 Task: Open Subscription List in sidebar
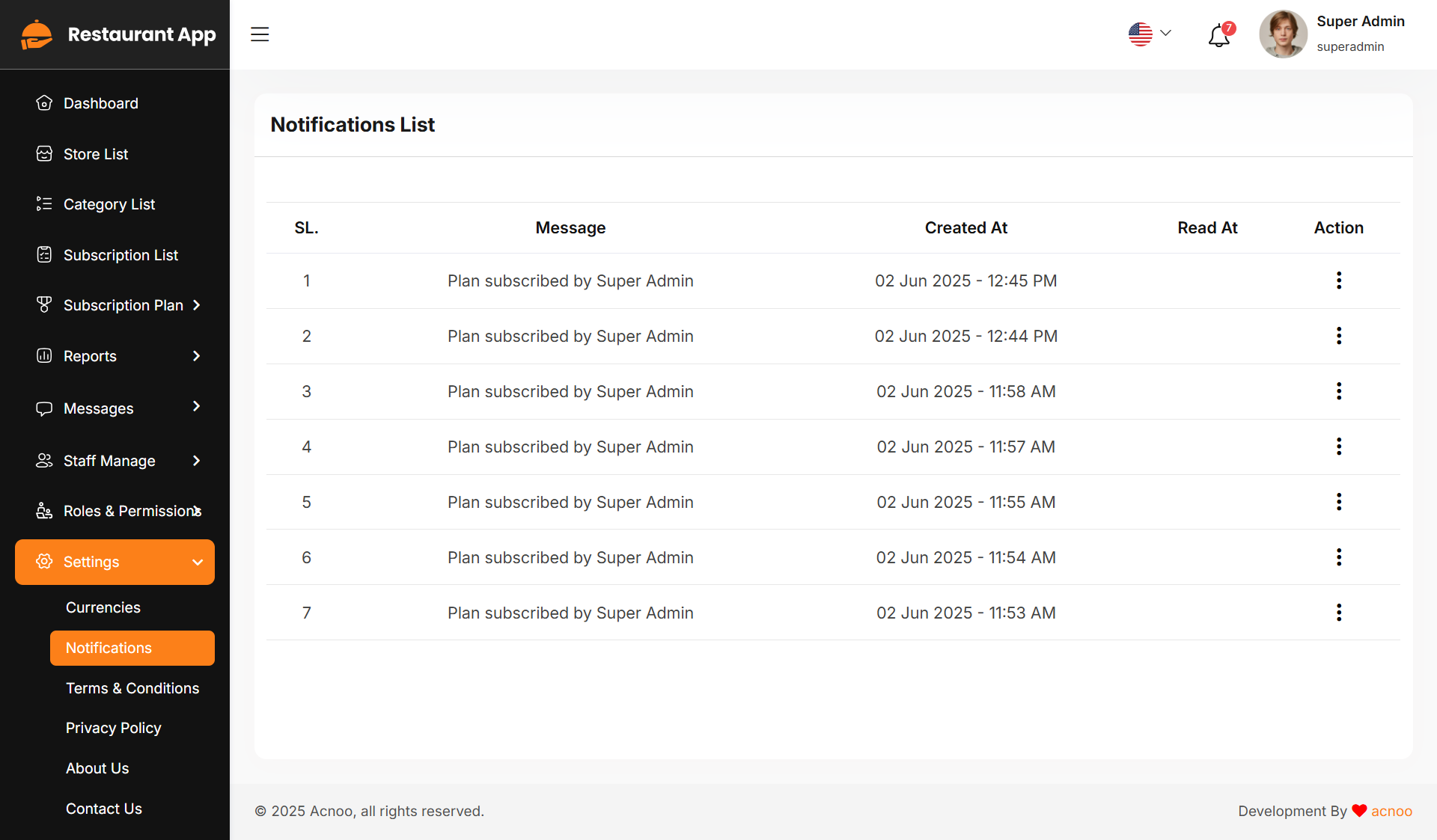[120, 255]
